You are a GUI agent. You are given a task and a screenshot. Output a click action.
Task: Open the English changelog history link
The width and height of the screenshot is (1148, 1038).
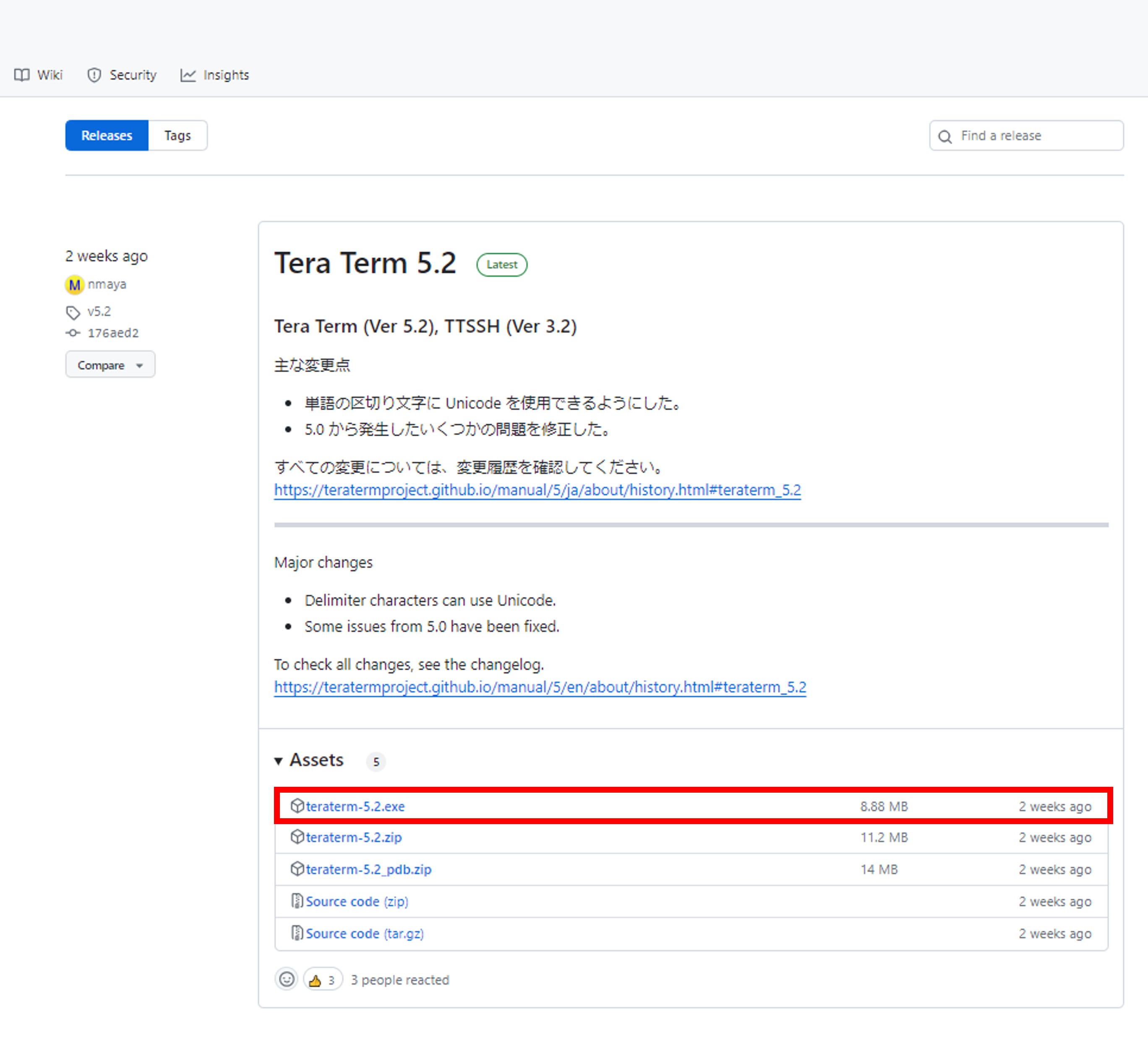point(539,687)
